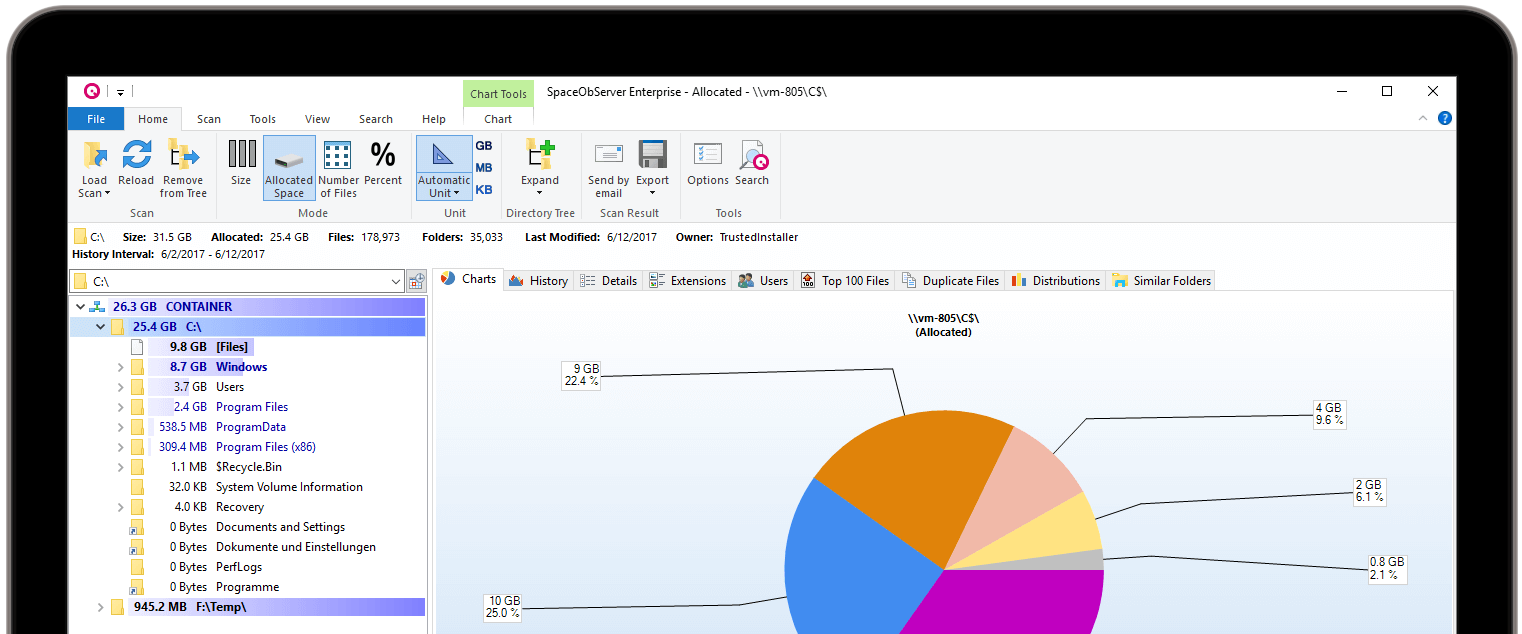Open the Charts tab
Image resolution: width=1522 pixels, height=634 pixels.
pos(469,280)
